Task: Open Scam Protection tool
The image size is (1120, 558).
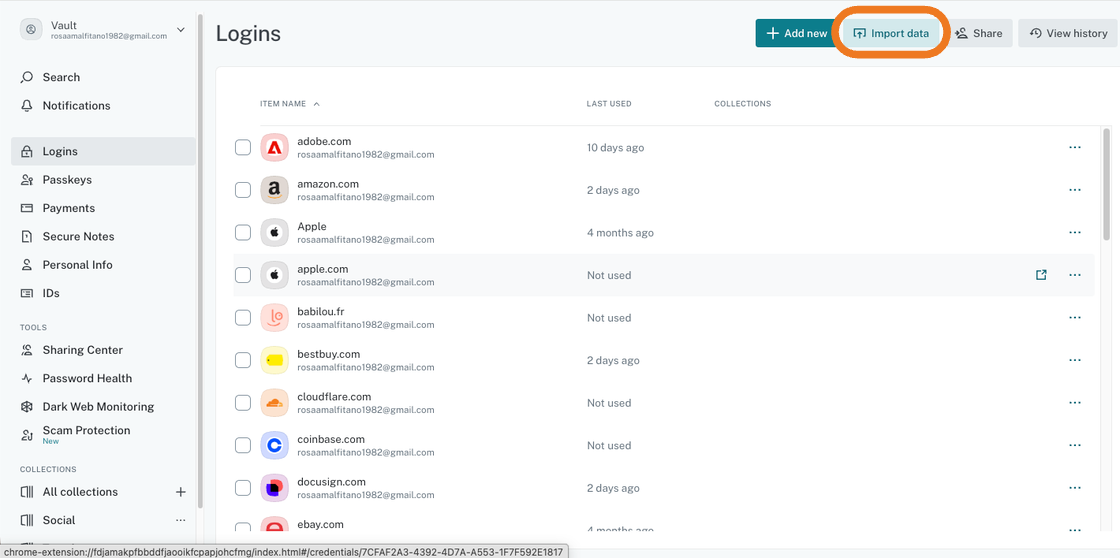Action: [104, 434]
